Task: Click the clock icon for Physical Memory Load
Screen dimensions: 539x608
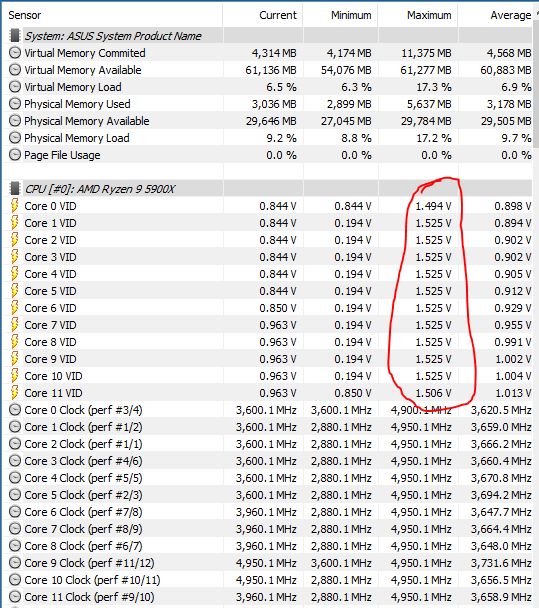Action: click(x=15, y=138)
